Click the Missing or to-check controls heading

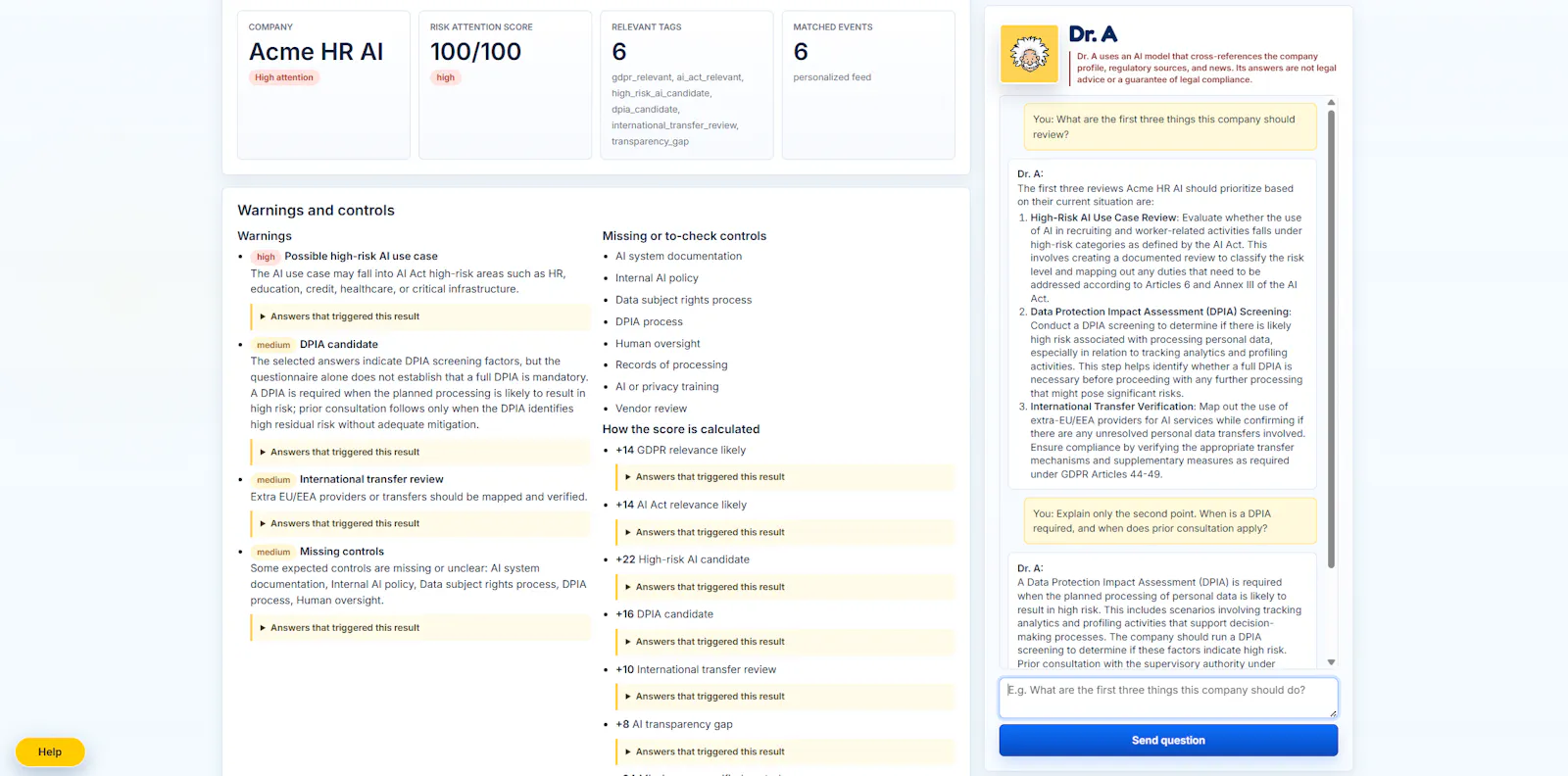coord(684,236)
